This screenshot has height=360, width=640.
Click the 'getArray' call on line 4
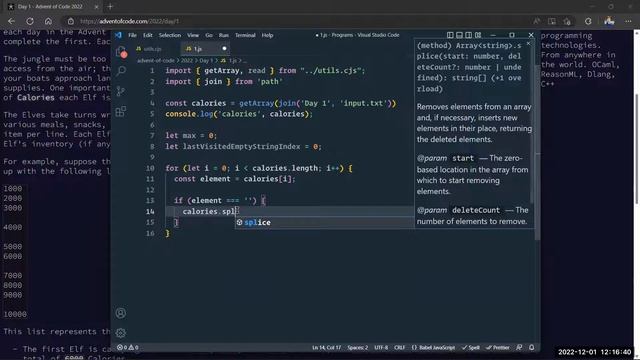256,103
